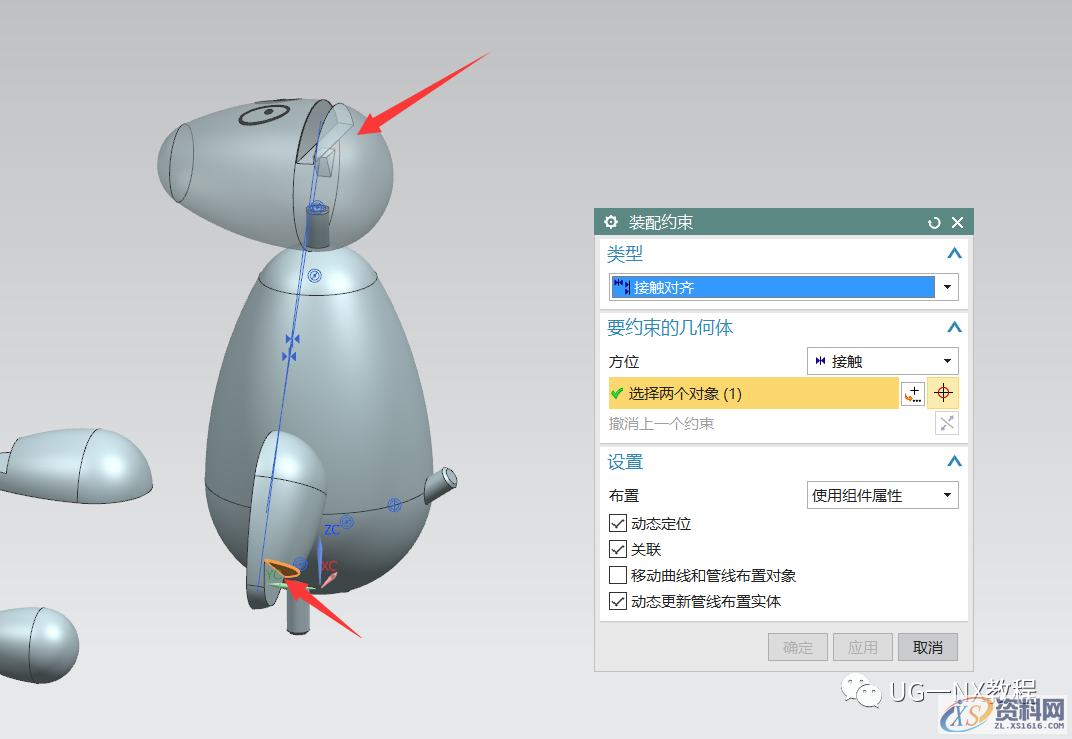Viewport: 1072px width, 739px height.
Task: Click the gear icon in 装配约束 title bar
Action: click(x=611, y=222)
